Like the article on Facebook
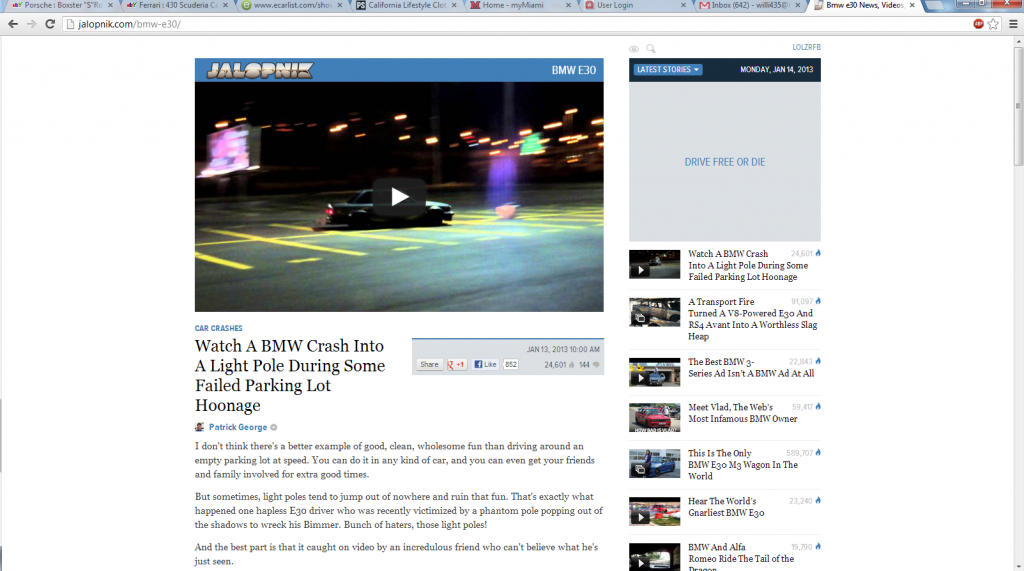Image resolution: width=1024 pixels, height=571 pixels. (485, 365)
